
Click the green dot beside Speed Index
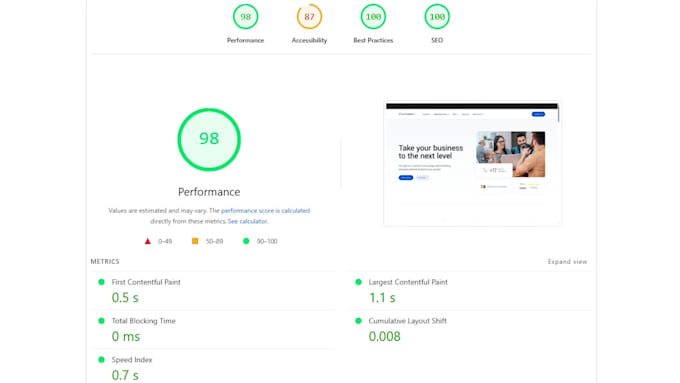101,360
